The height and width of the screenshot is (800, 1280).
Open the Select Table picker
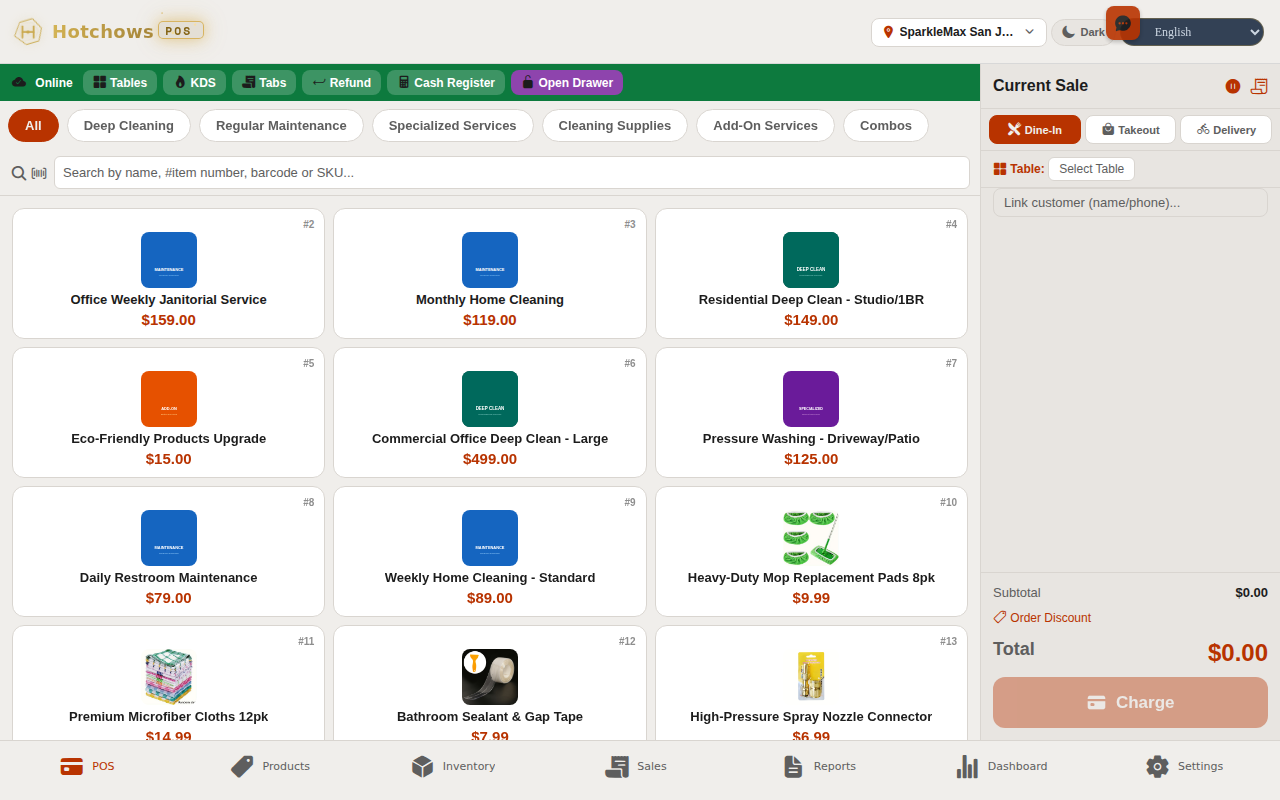1091,168
